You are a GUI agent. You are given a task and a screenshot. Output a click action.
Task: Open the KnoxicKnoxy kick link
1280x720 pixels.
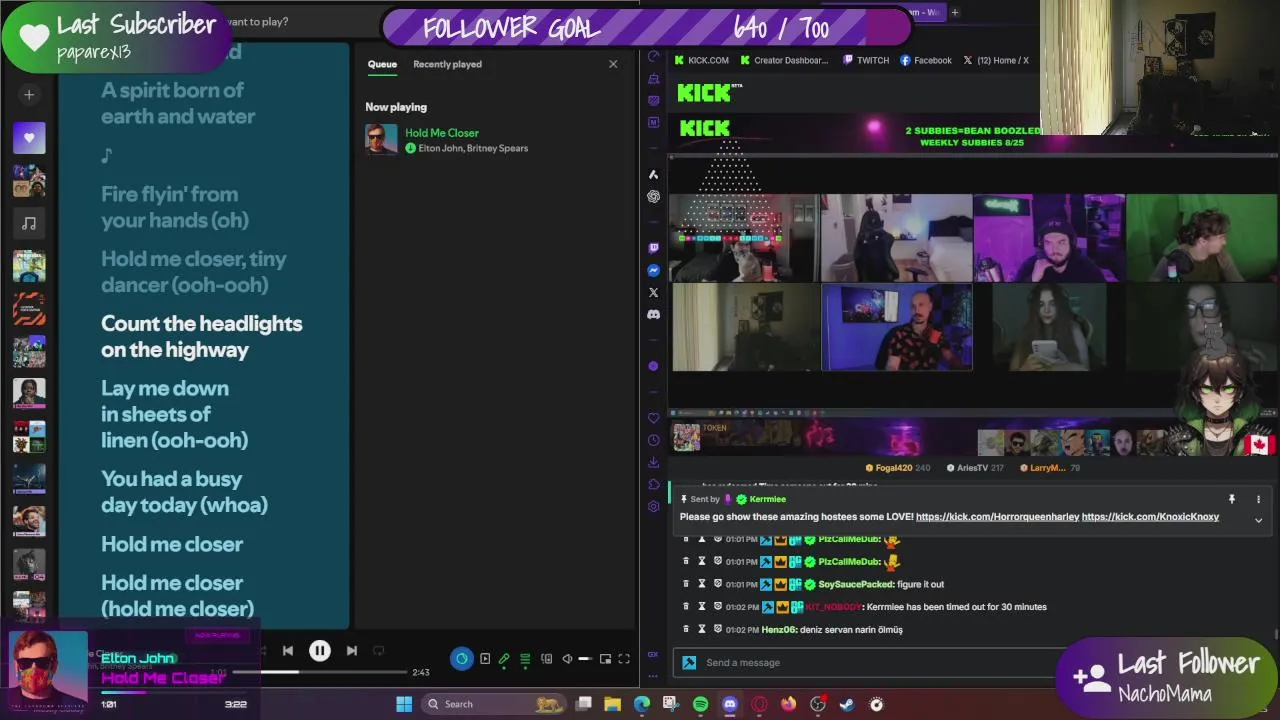1150,517
